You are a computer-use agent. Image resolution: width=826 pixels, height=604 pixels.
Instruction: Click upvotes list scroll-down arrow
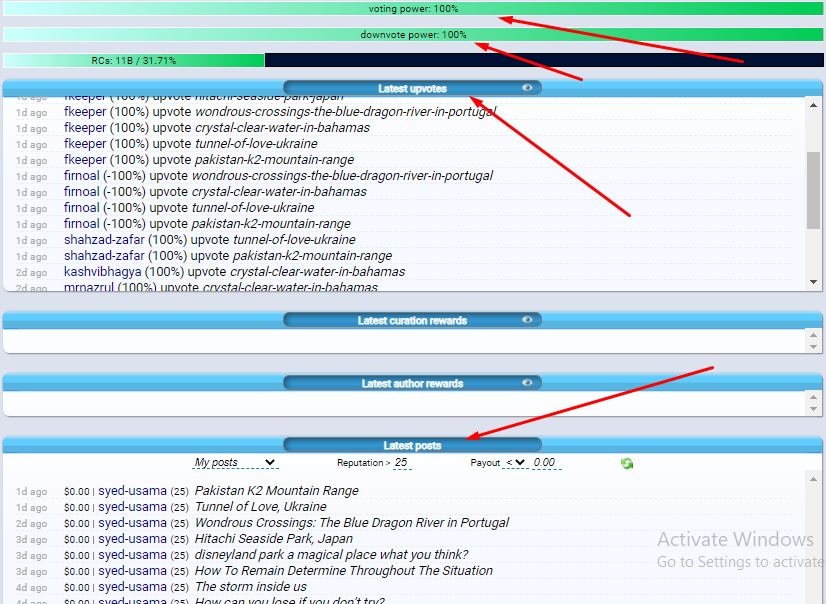pos(813,282)
